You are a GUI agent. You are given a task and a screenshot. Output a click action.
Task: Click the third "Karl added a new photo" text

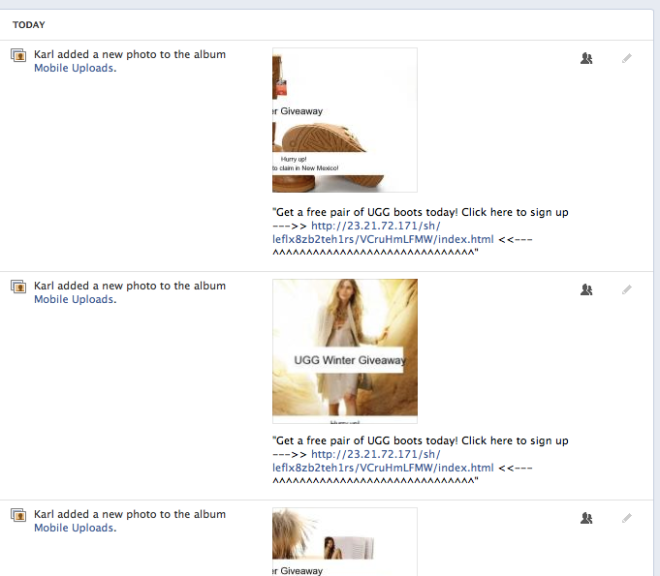point(130,515)
